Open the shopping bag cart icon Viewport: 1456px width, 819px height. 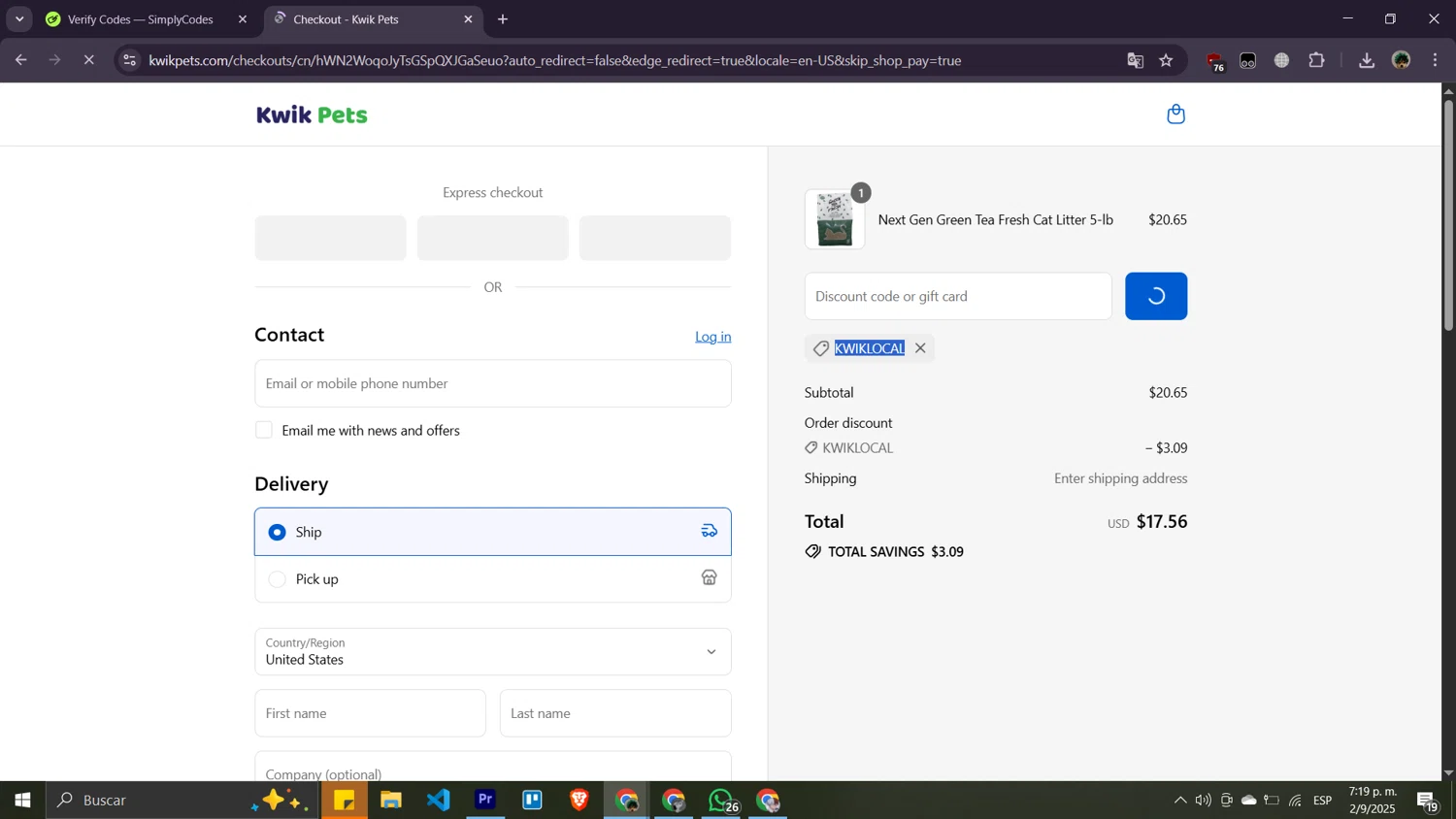pyautogui.click(x=1175, y=115)
